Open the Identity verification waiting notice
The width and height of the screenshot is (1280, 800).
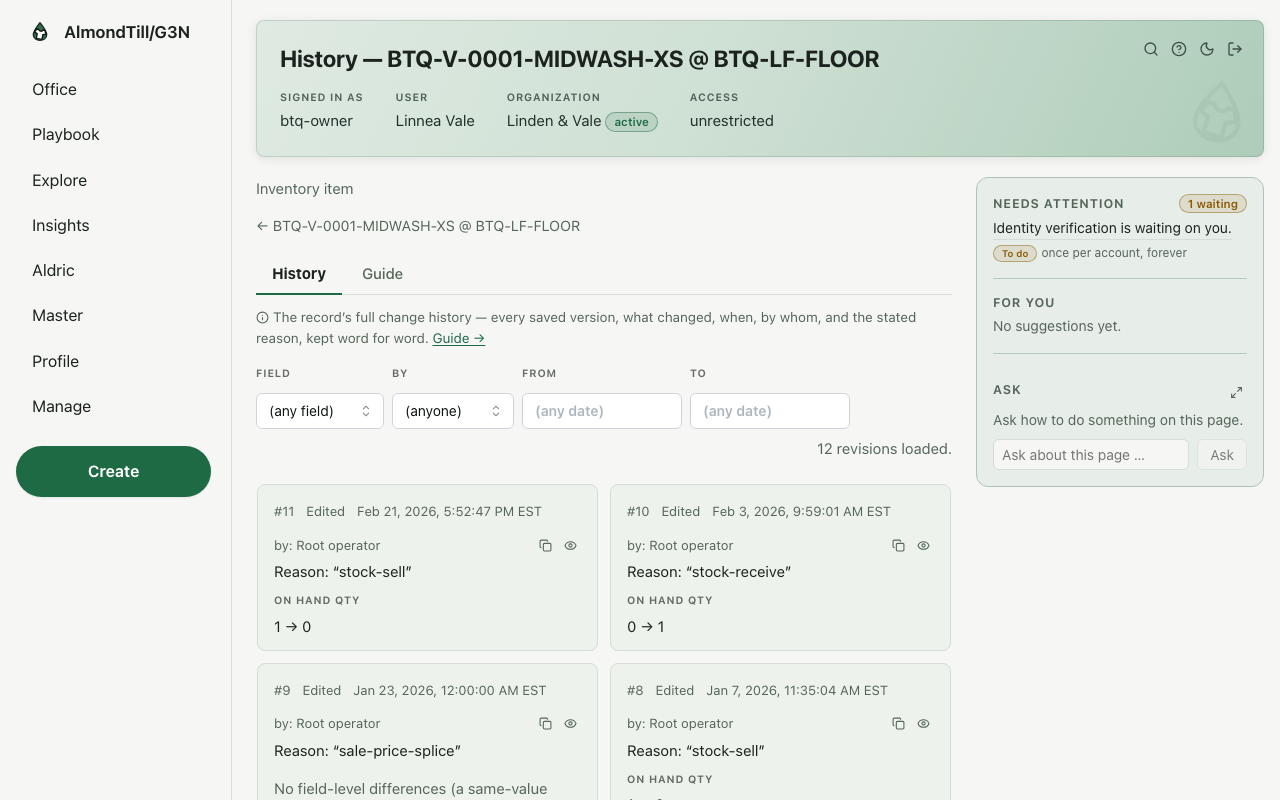click(x=1112, y=228)
